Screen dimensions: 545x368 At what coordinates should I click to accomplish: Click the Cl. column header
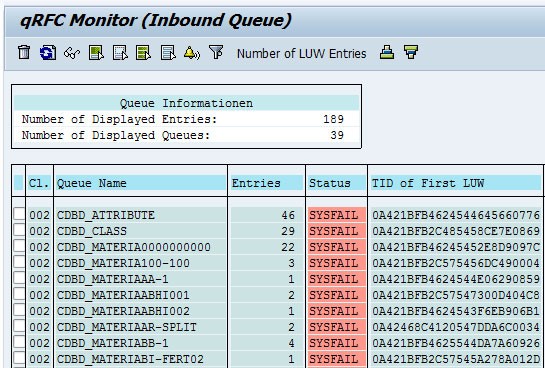coord(39,183)
